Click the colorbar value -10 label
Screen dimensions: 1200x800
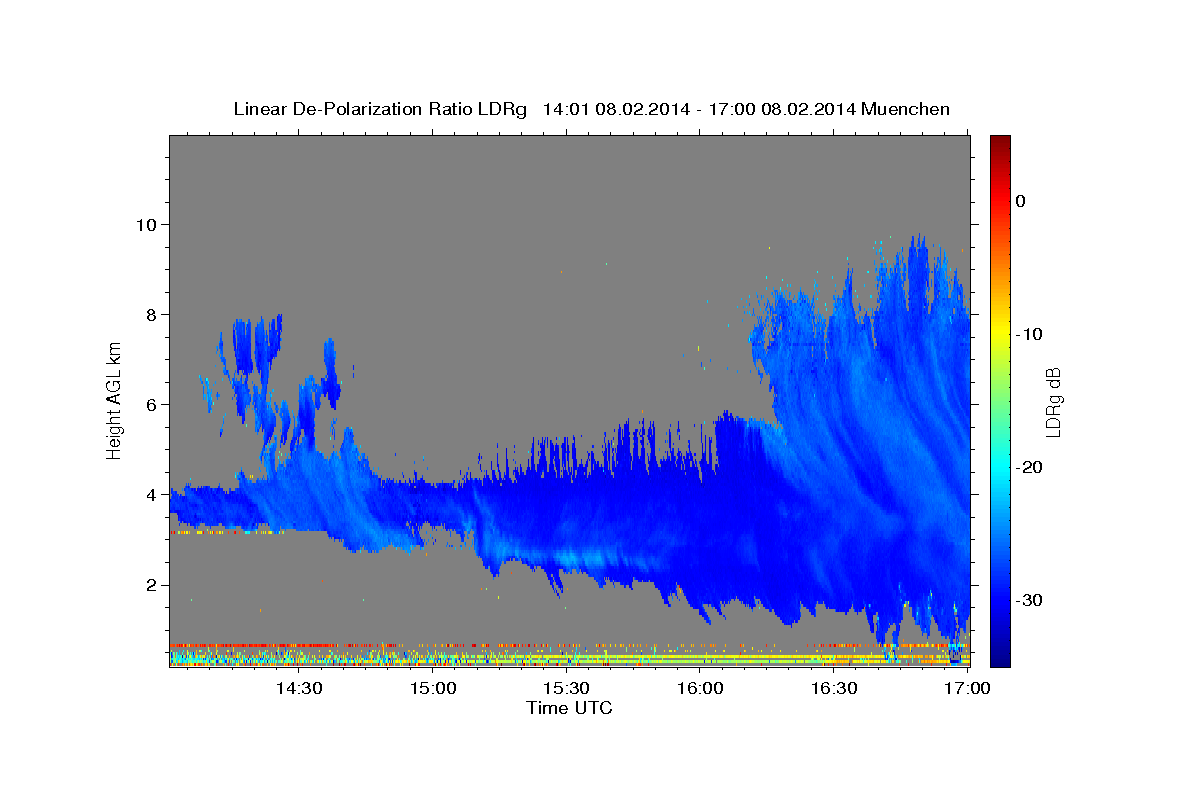[x=1029, y=334]
